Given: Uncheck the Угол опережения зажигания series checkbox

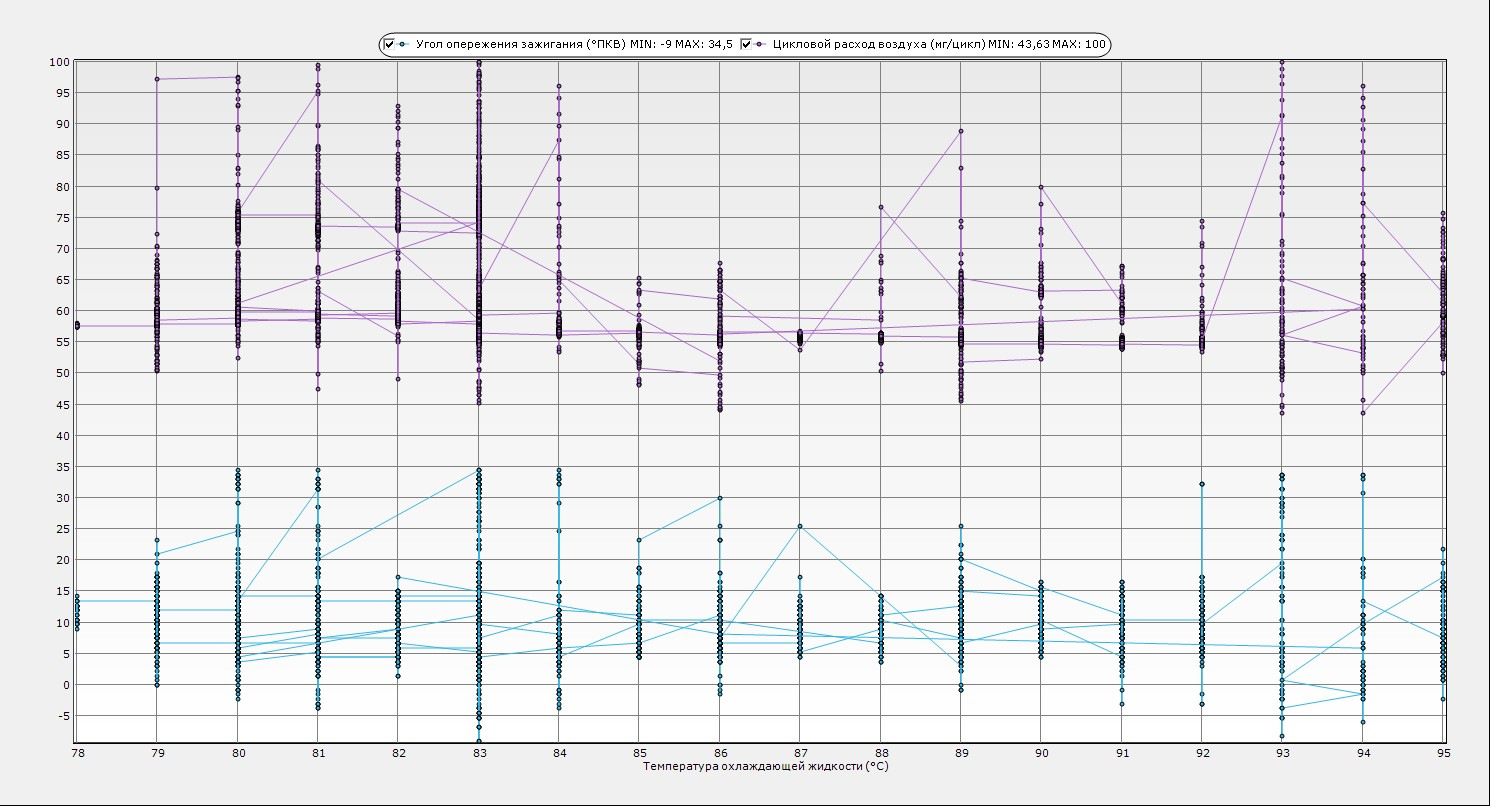Looking at the screenshot, I should (x=390, y=44).
